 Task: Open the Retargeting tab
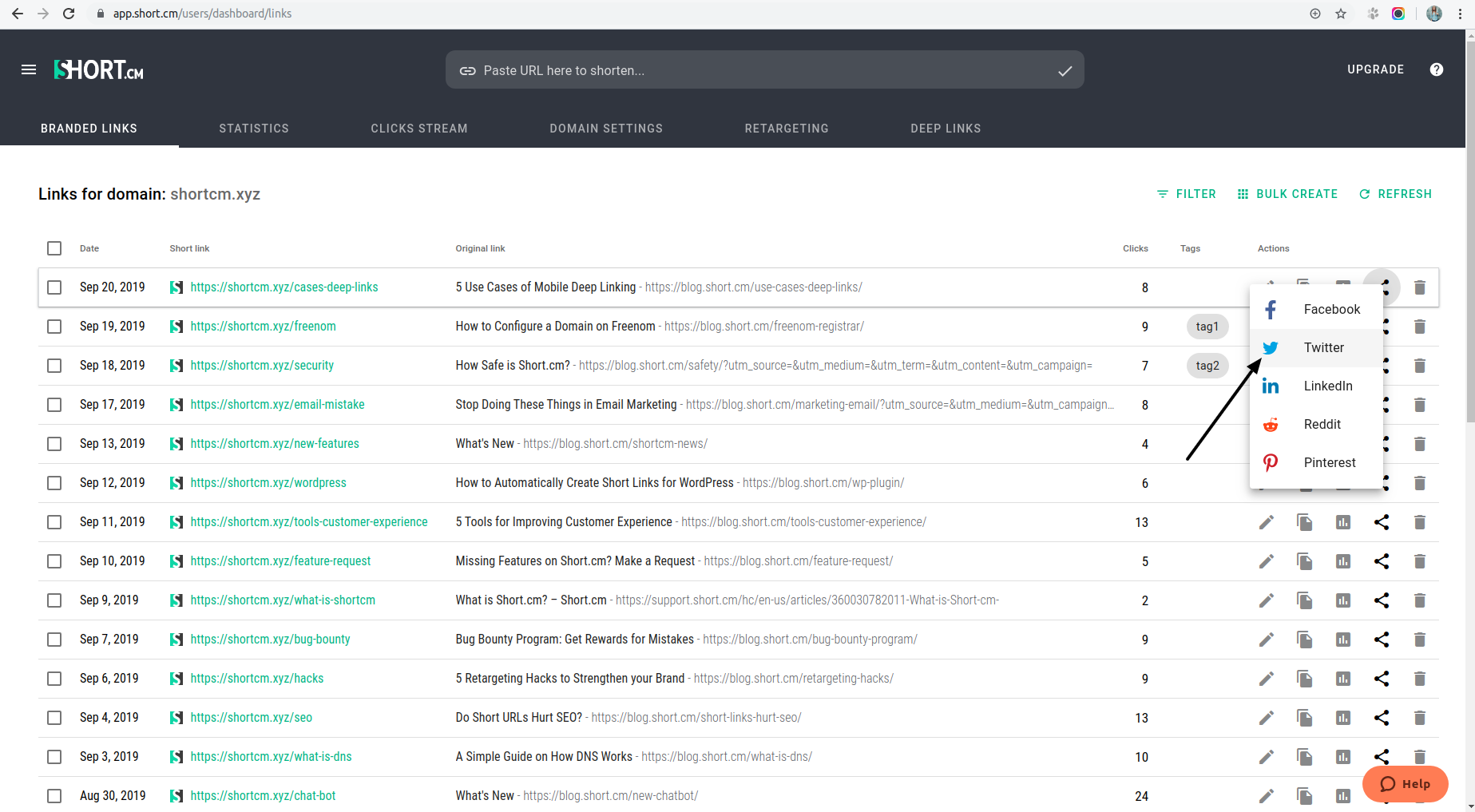(x=787, y=129)
